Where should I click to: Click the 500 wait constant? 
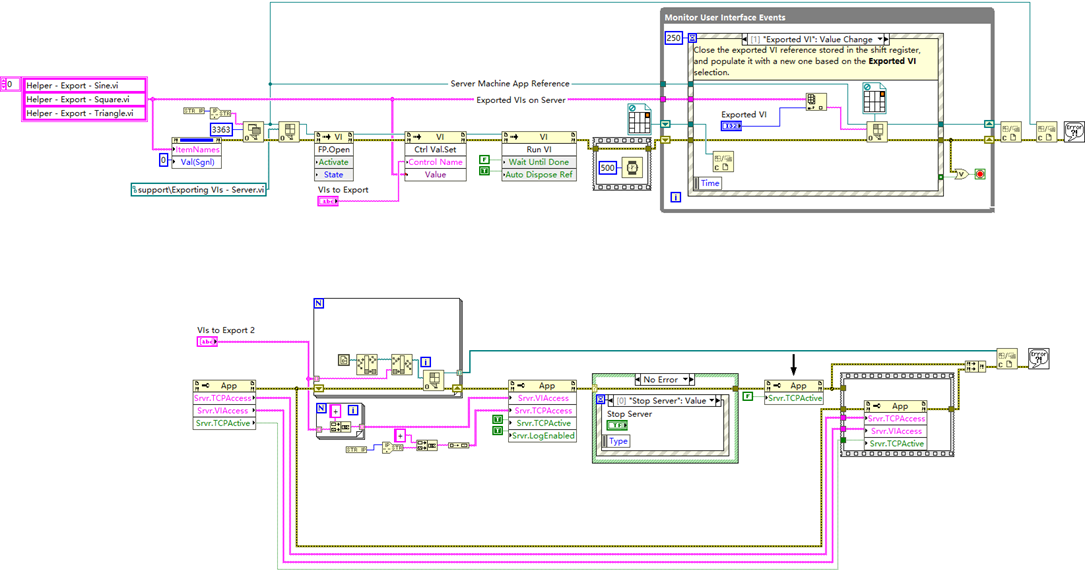pos(608,167)
